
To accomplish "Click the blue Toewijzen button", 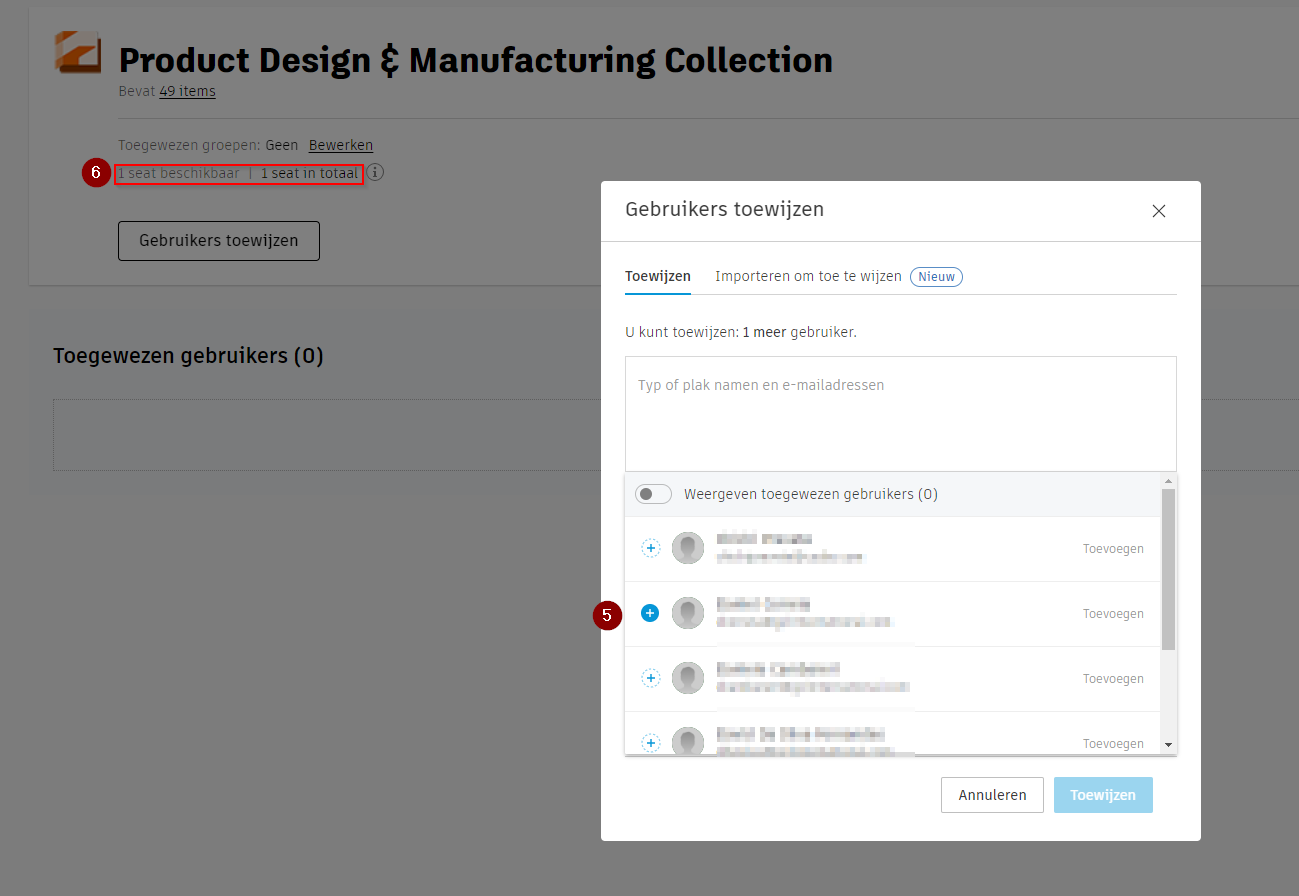I will pos(1103,795).
